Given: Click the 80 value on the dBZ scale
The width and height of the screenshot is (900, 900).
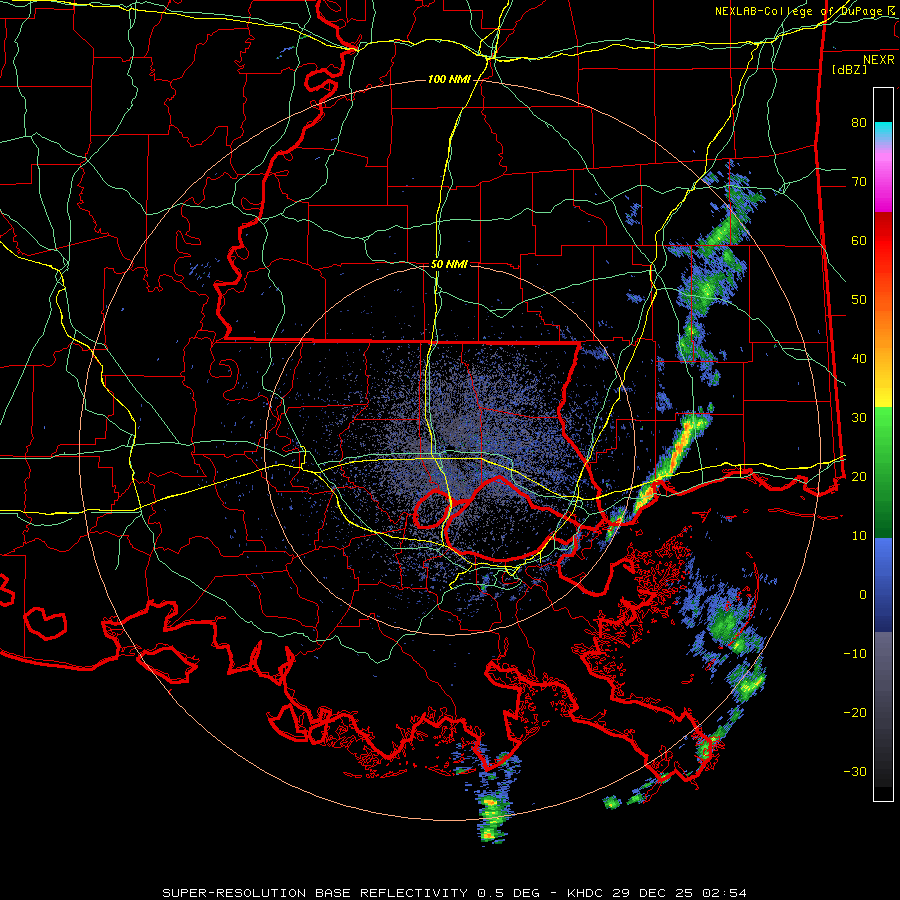Looking at the screenshot, I should [859, 123].
